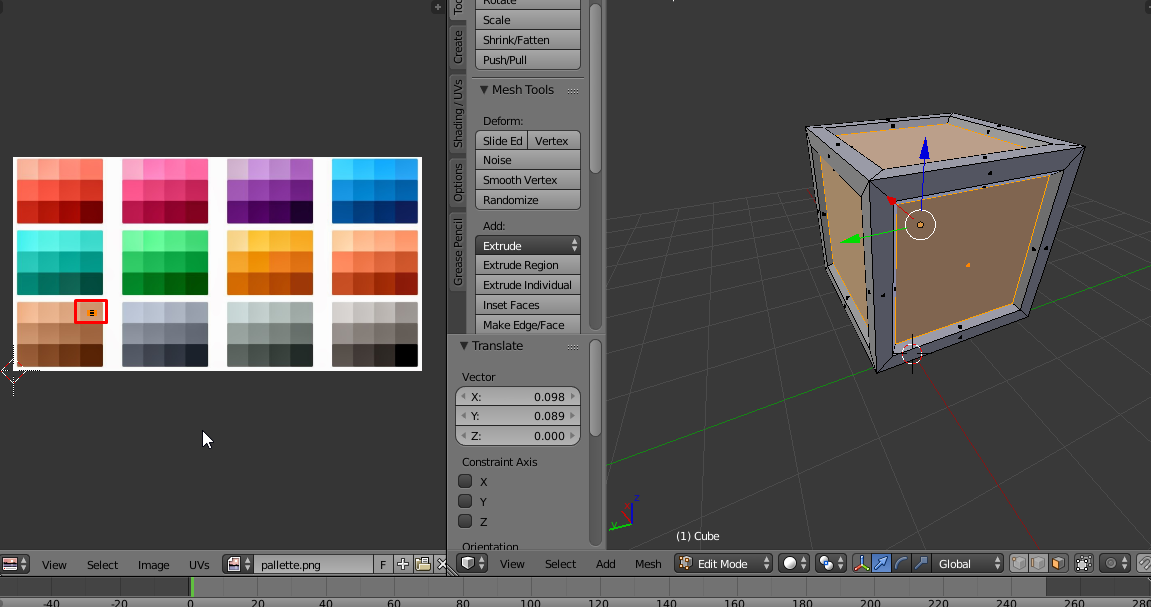Open the Global transform orientation dropdown
This screenshot has width=1151, height=607.
click(x=967, y=563)
